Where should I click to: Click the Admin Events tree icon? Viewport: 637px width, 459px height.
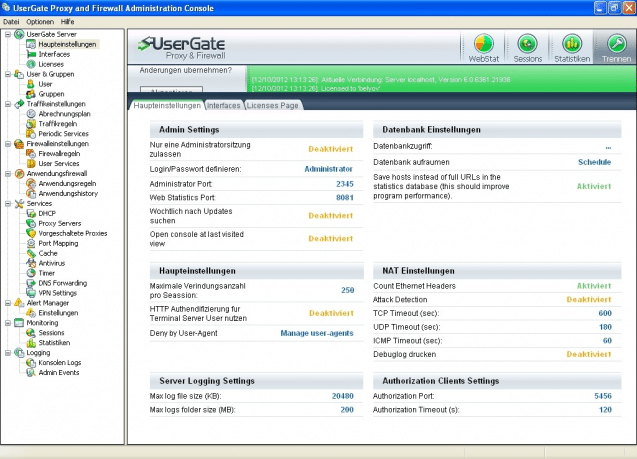pos(31,372)
